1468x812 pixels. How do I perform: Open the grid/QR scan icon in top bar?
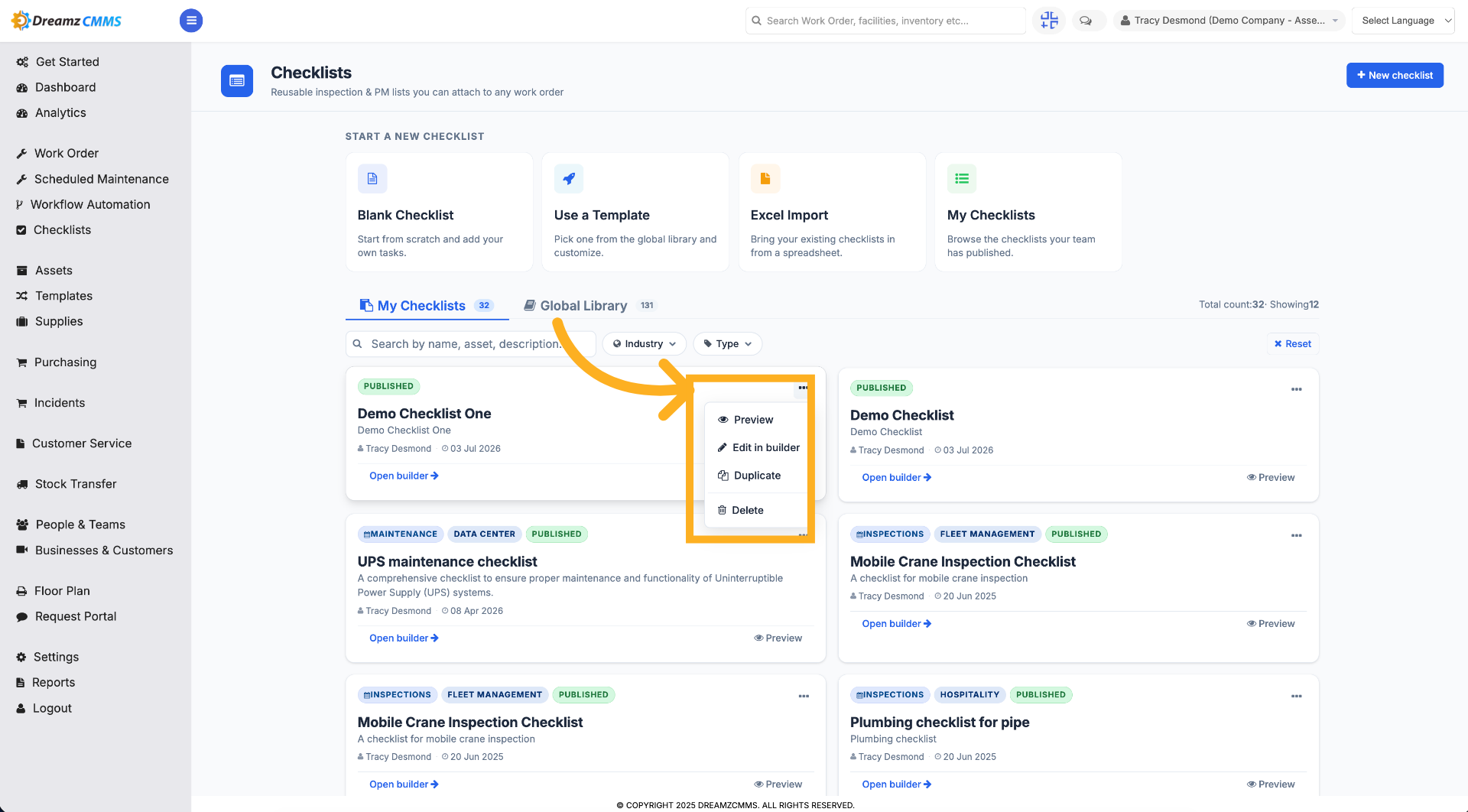click(x=1049, y=21)
